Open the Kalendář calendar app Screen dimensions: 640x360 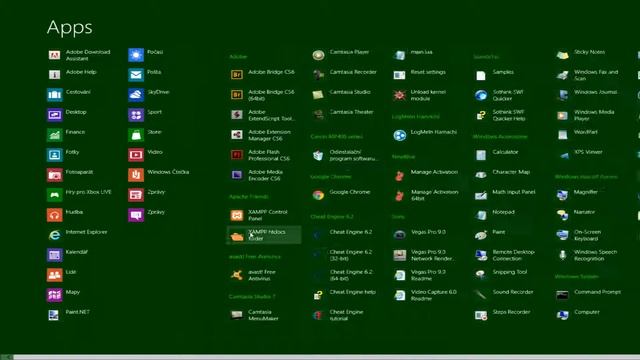tap(68, 255)
